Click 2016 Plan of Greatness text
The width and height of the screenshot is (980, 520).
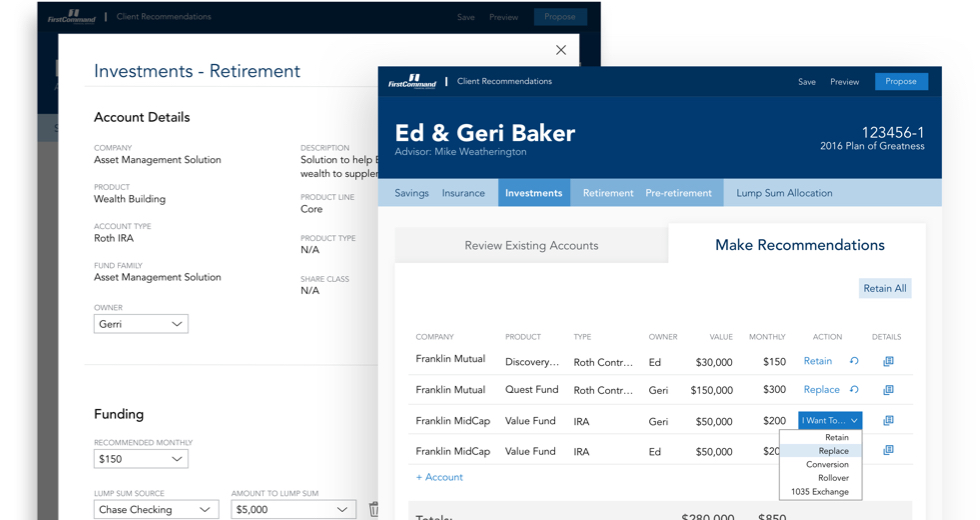(x=872, y=146)
